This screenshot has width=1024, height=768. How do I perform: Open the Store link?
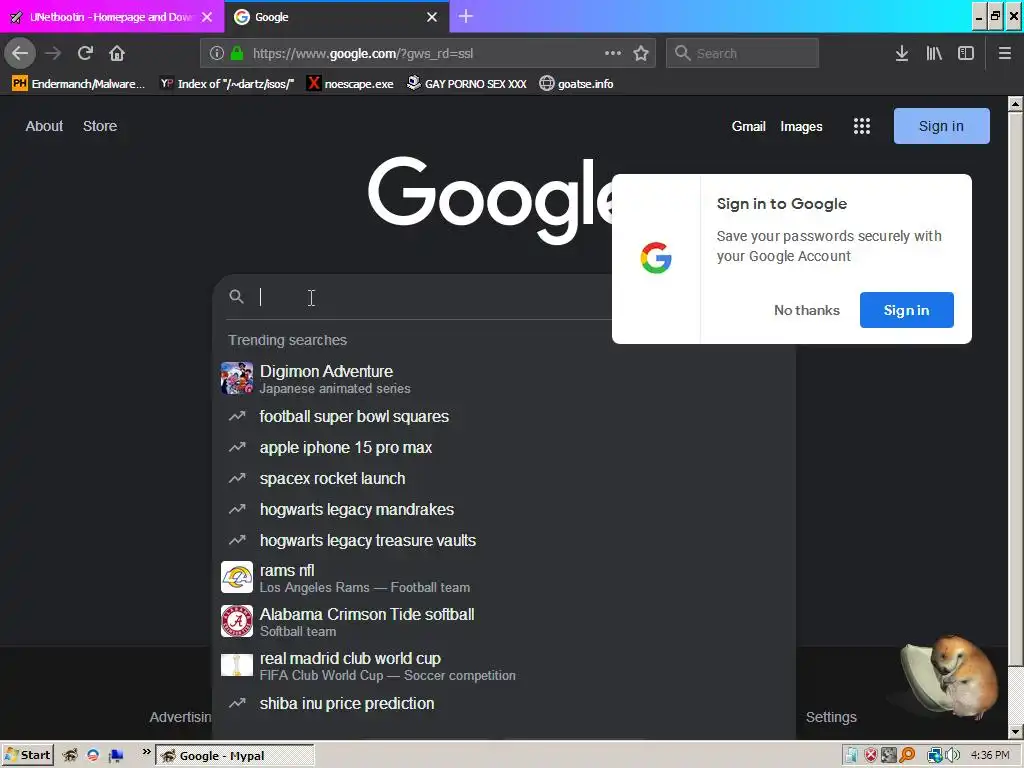tap(100, 126)
